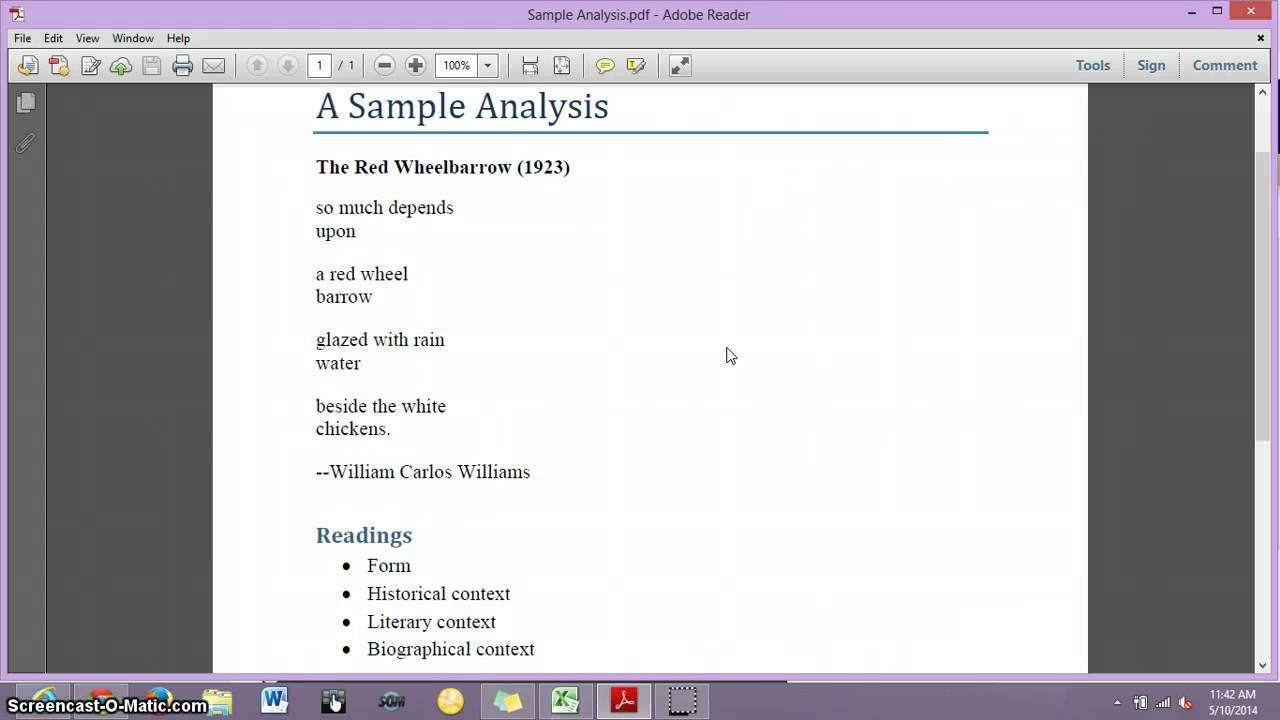Click the 'Form' bullet item
Viewport: 1280px width, 720px height.
(389, 566)
